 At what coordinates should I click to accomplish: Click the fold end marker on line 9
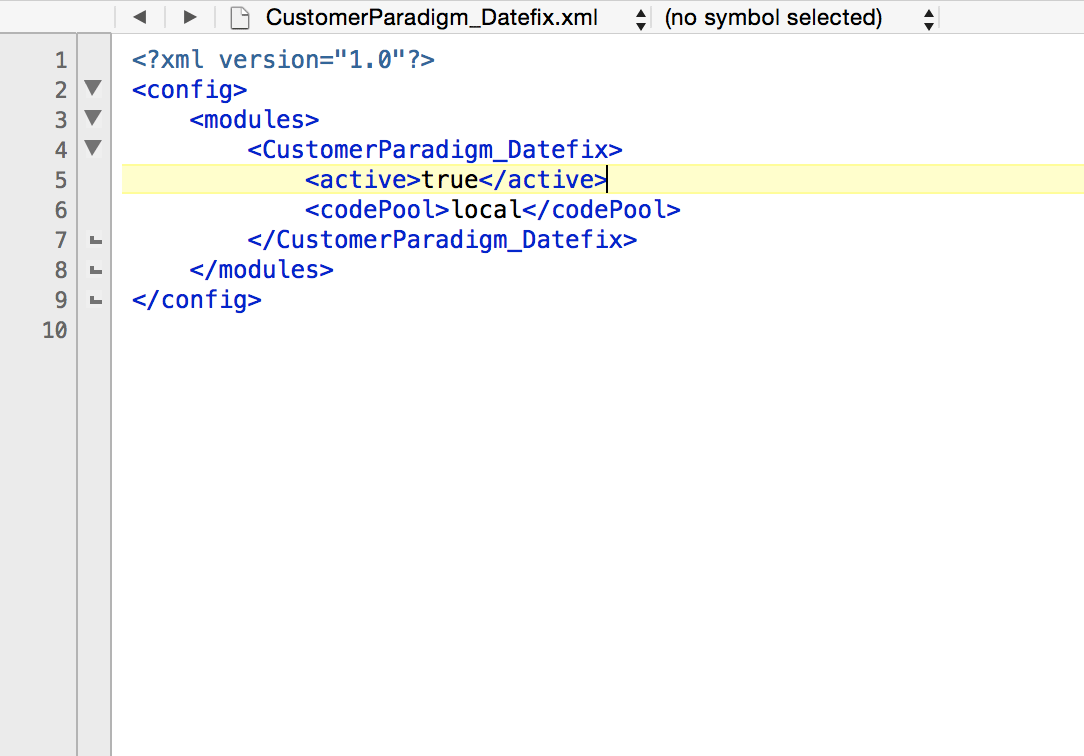coord(96,301)
